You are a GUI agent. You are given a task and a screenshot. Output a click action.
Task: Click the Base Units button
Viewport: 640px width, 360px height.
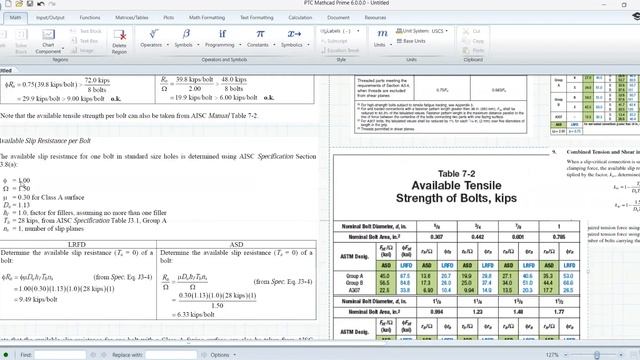tap(411, 41)
